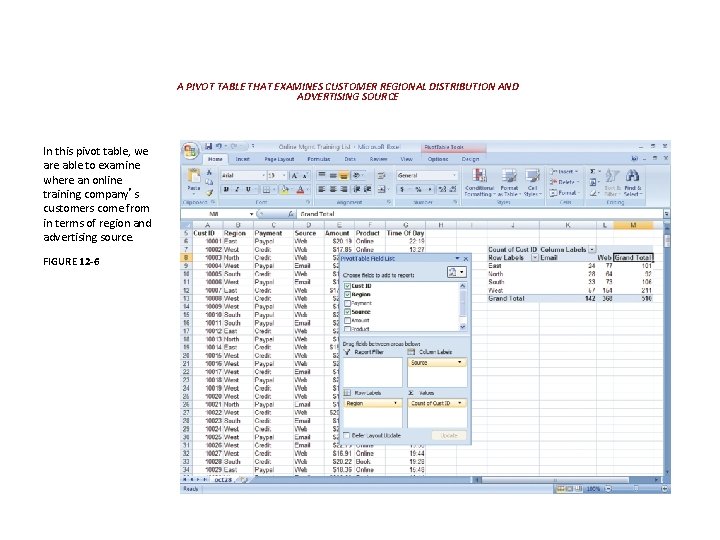Close the PivotTable Field List pane
Viewport: 720px width, 540px height.
tap(466, 259)
